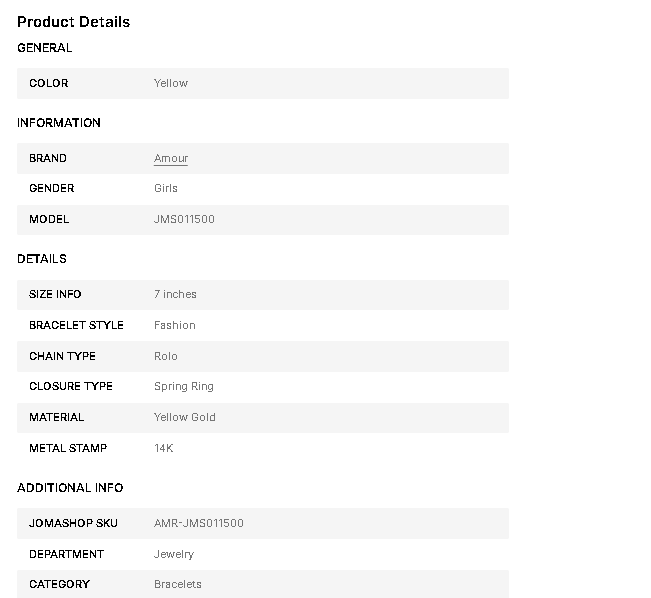Click the DETAILS section heading

pyautogui.click(x=42, y=259)
